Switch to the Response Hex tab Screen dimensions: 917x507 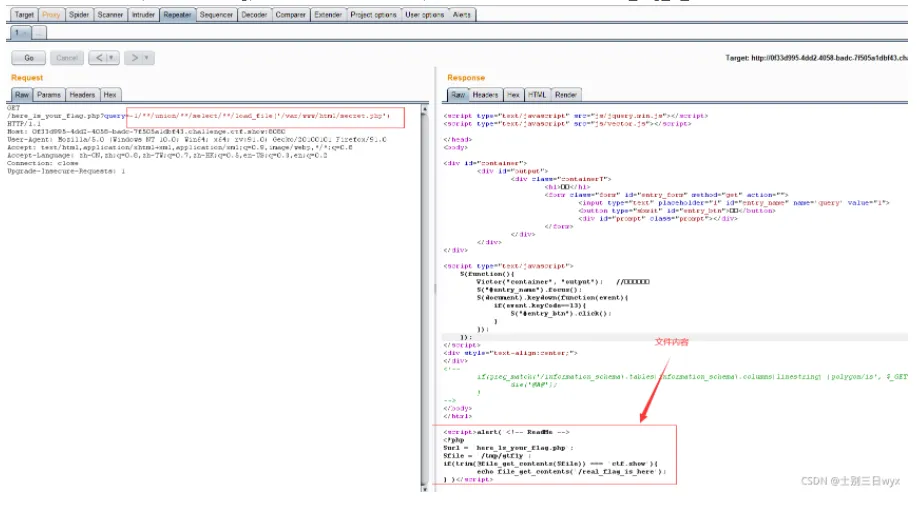pos(513,95)
